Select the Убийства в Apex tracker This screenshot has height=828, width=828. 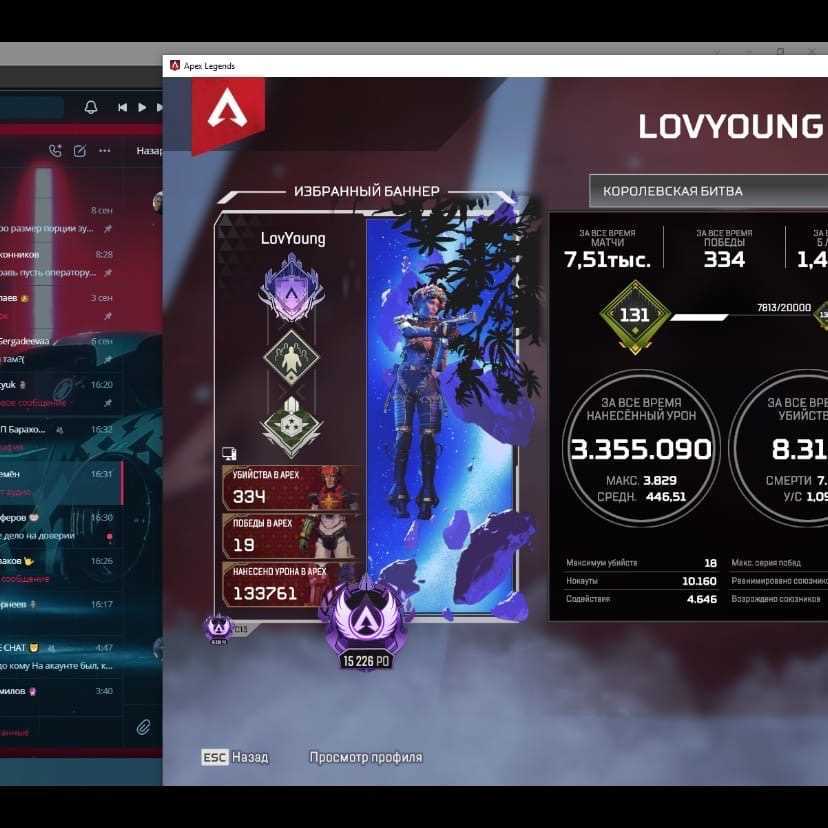tap(291, 487)
